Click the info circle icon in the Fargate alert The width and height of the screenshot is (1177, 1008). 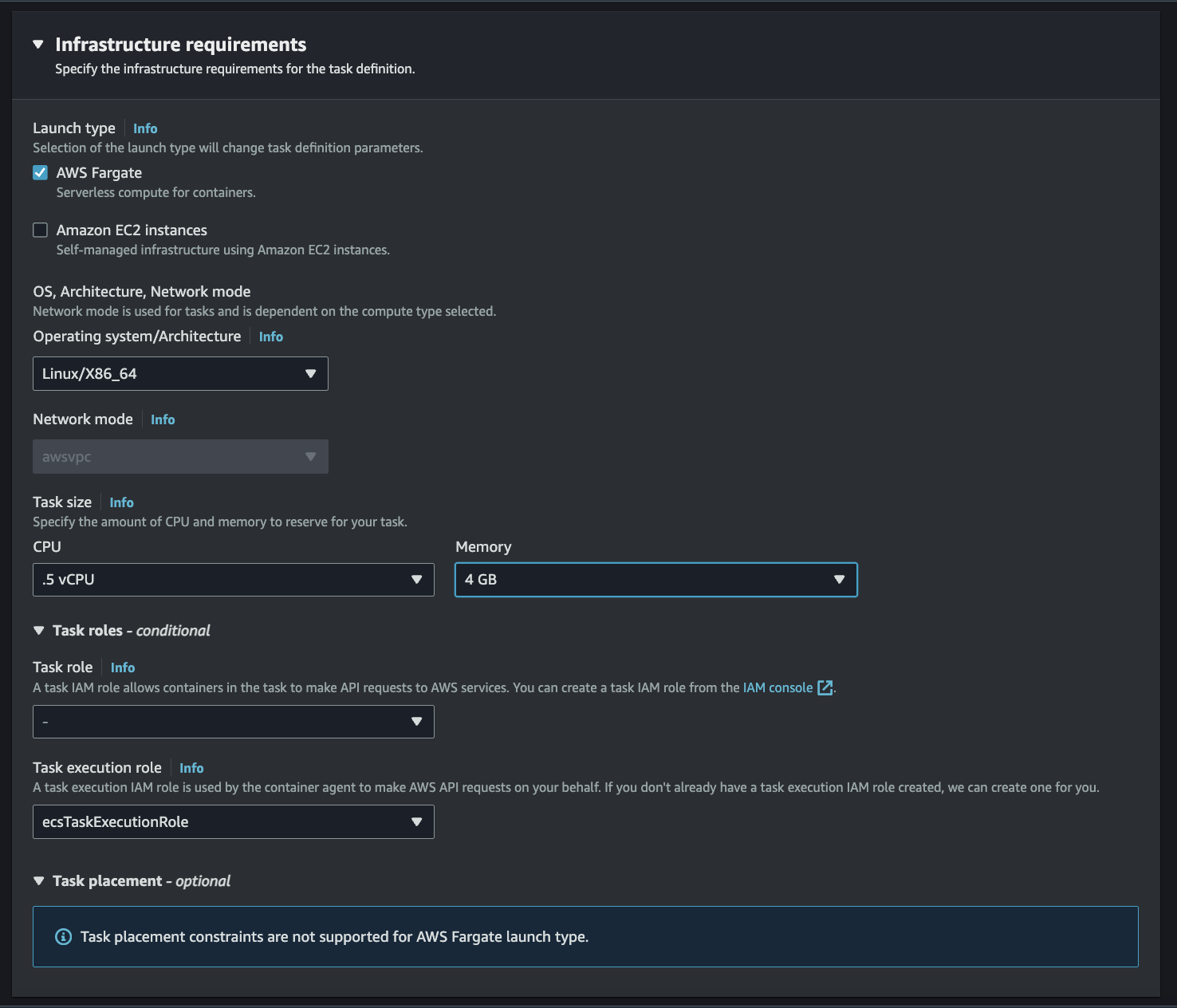(63, 936)
